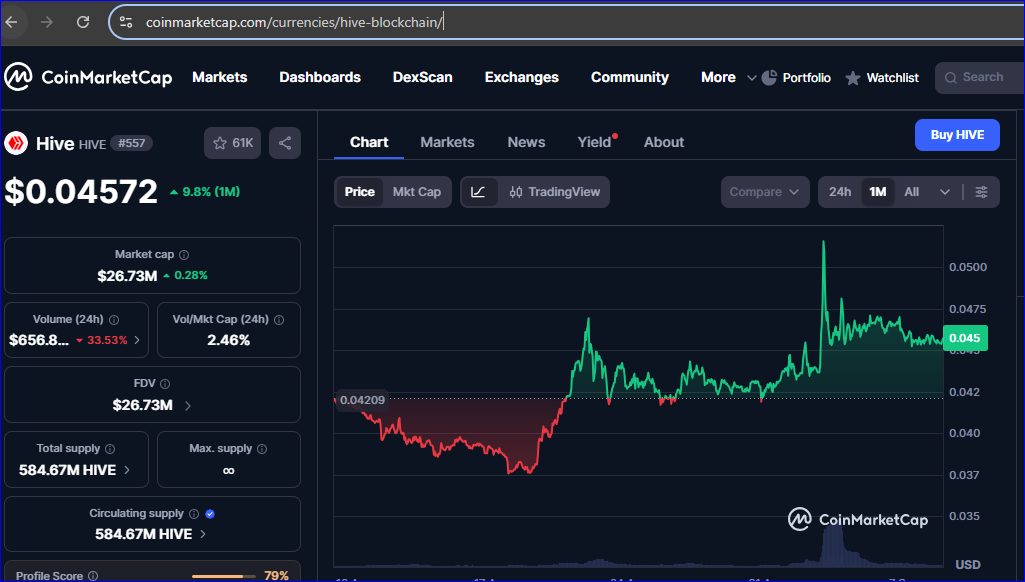Image resolution: width=1025 pixels, height=582 pixels.
Task: Reload the page with the refresh icon
Action: [x=83, y=22]
